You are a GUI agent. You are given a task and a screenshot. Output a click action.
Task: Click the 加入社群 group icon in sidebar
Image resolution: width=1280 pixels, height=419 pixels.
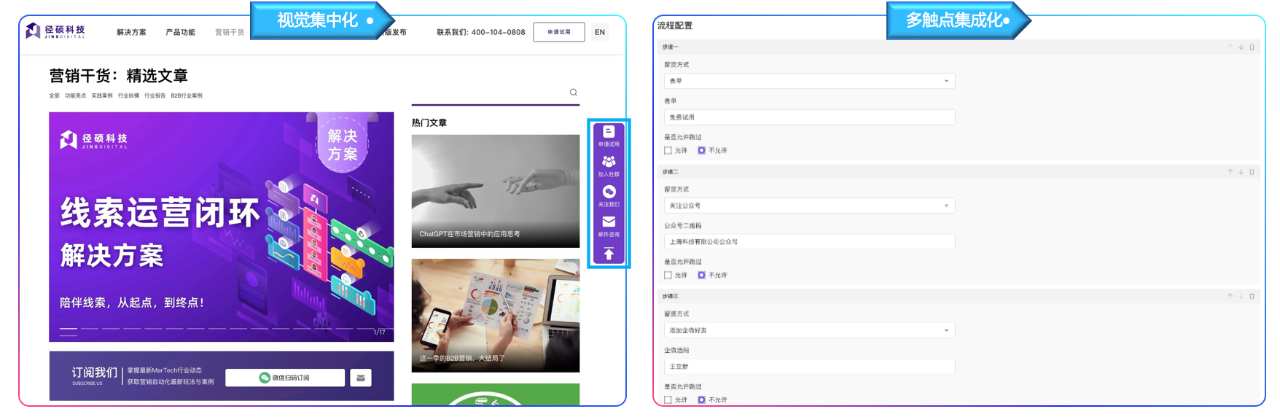click(x=608, y=162)
